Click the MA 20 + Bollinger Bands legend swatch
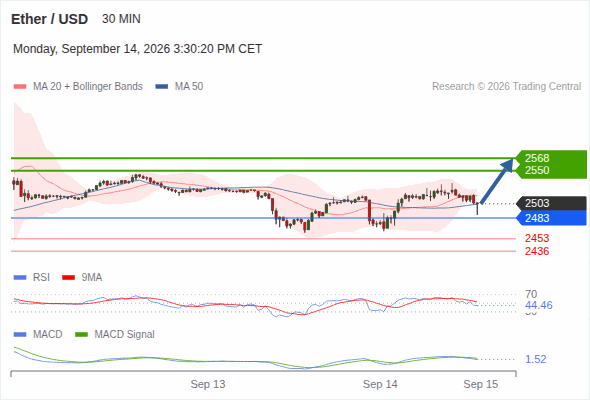The width and height of the screenshot is (590, 400). point(20,87)
